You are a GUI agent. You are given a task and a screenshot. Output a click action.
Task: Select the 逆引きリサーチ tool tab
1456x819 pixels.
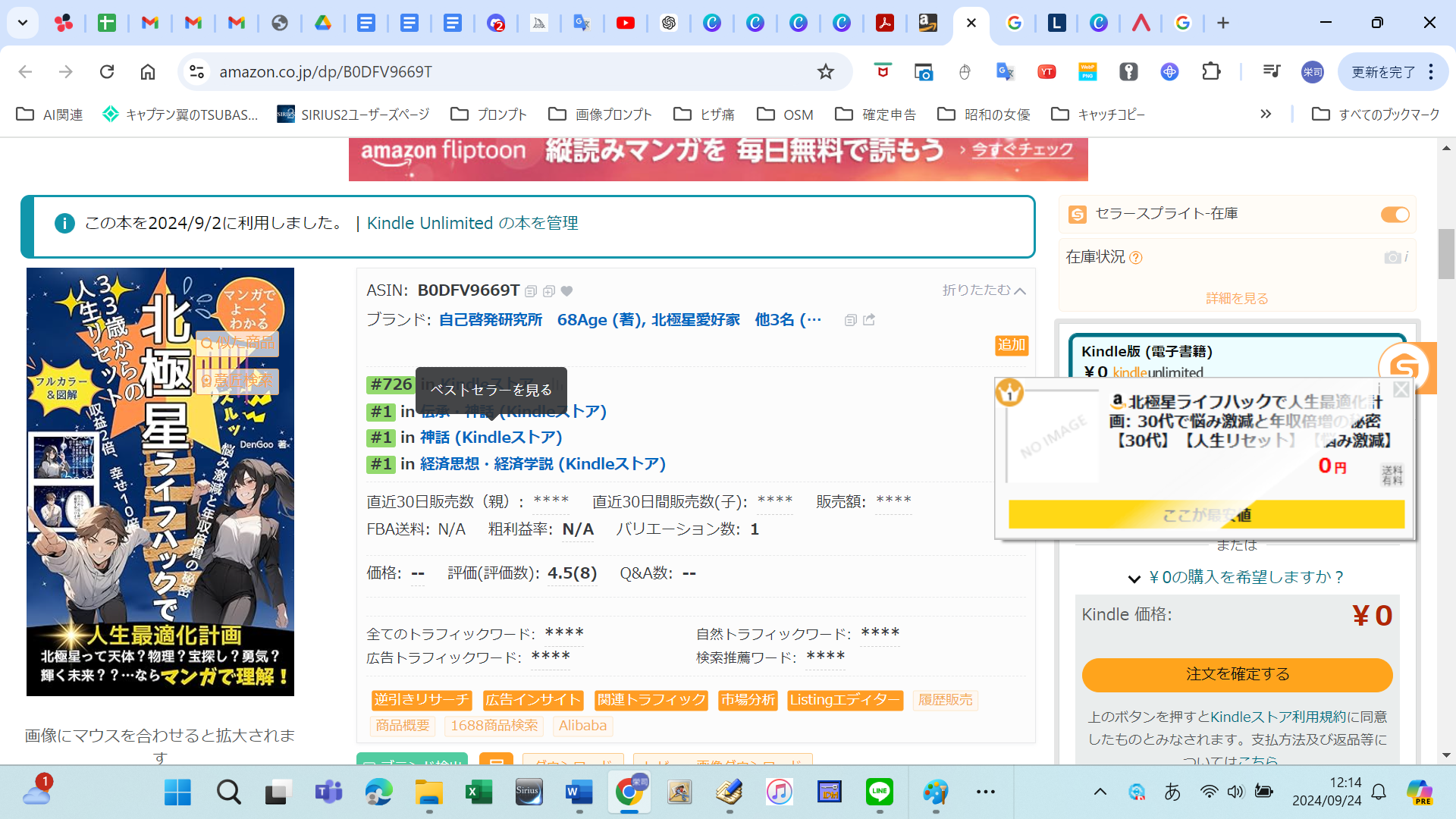coord(422,700)
